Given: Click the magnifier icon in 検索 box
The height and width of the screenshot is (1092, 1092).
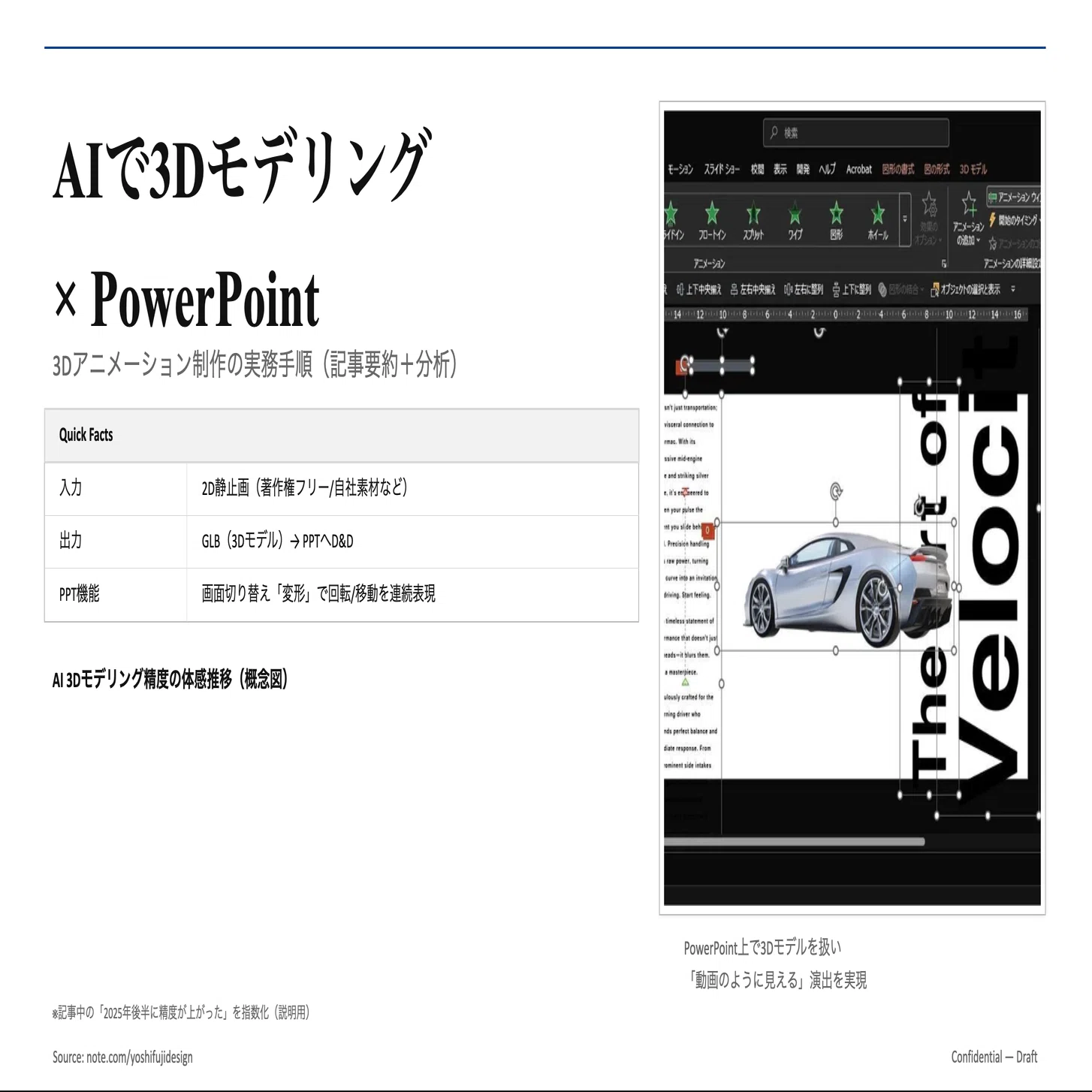Looking at the screenshot, I should pyautogui.click(x=774, y=133).
